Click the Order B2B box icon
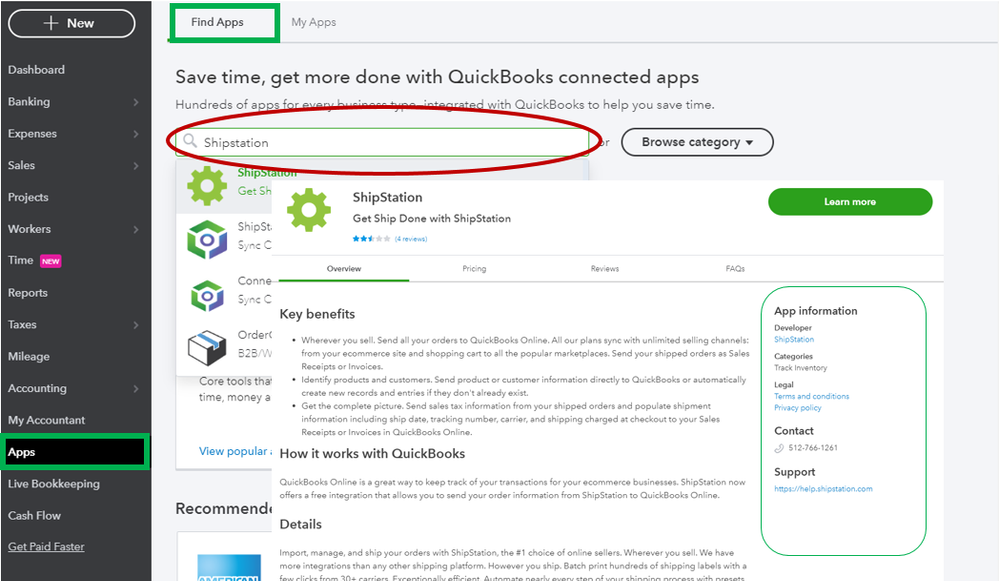Viewport: 999px width, 581px height. 207,348
